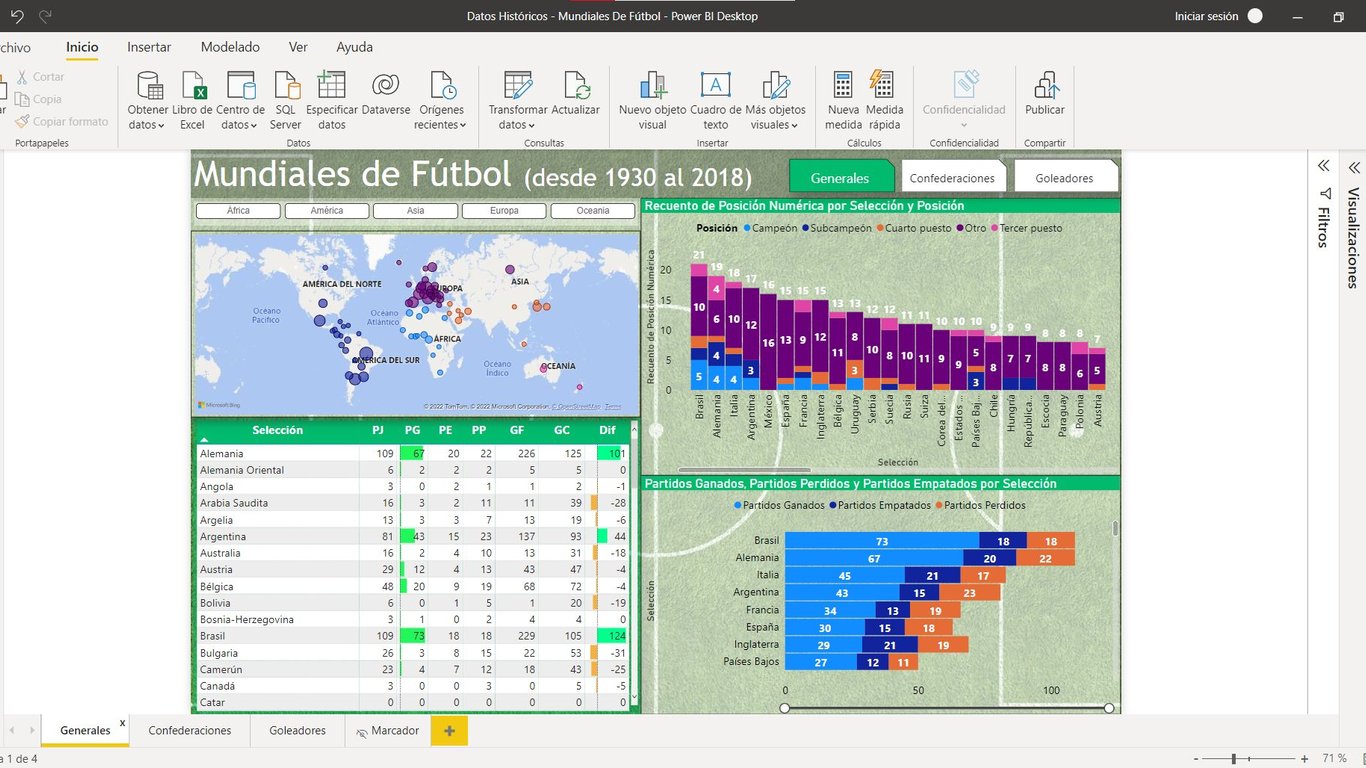Screen dimensions: 1366x768
Task: Click the Generales report navigation button
Action: pos(840,178)
